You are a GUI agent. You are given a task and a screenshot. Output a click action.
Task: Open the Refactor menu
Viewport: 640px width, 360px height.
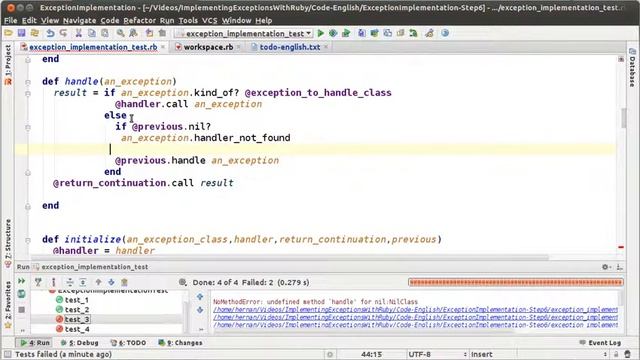tap(140, 20)
